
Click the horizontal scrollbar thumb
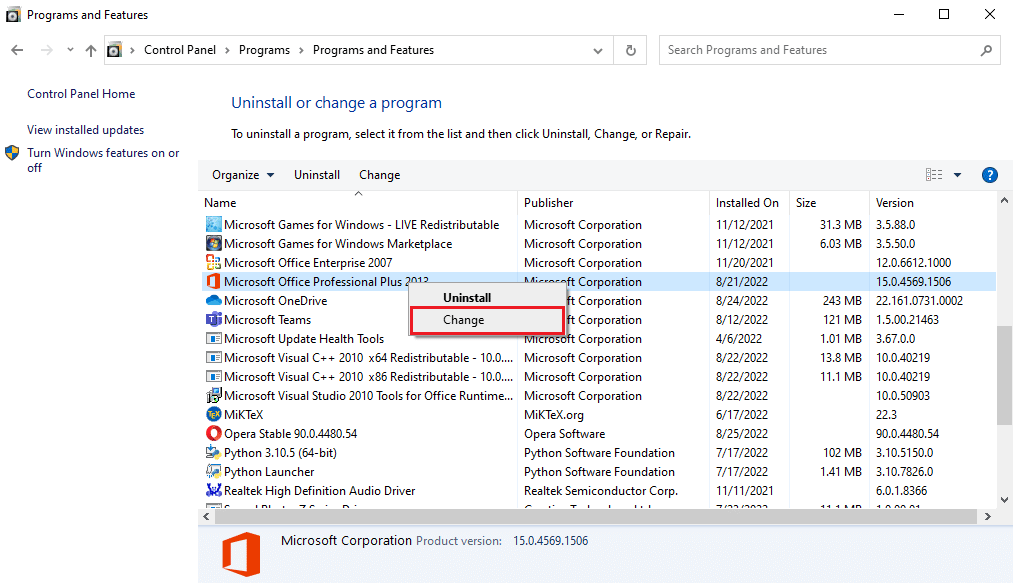[x=596, y=516]
